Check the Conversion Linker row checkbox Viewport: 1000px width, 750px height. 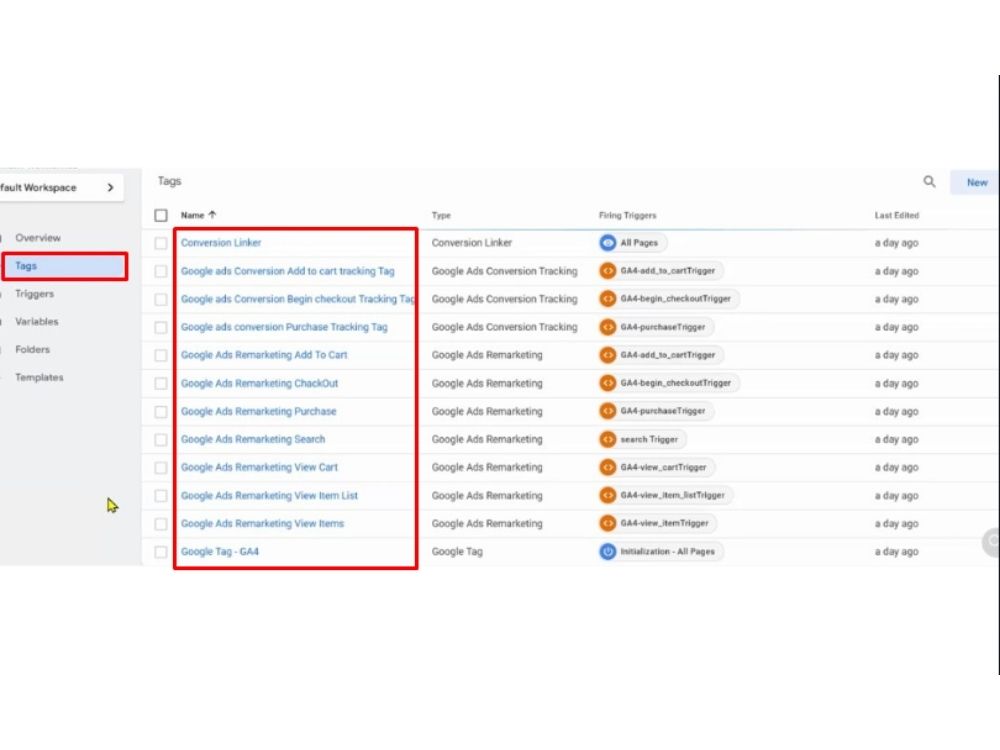coord(161,243)
